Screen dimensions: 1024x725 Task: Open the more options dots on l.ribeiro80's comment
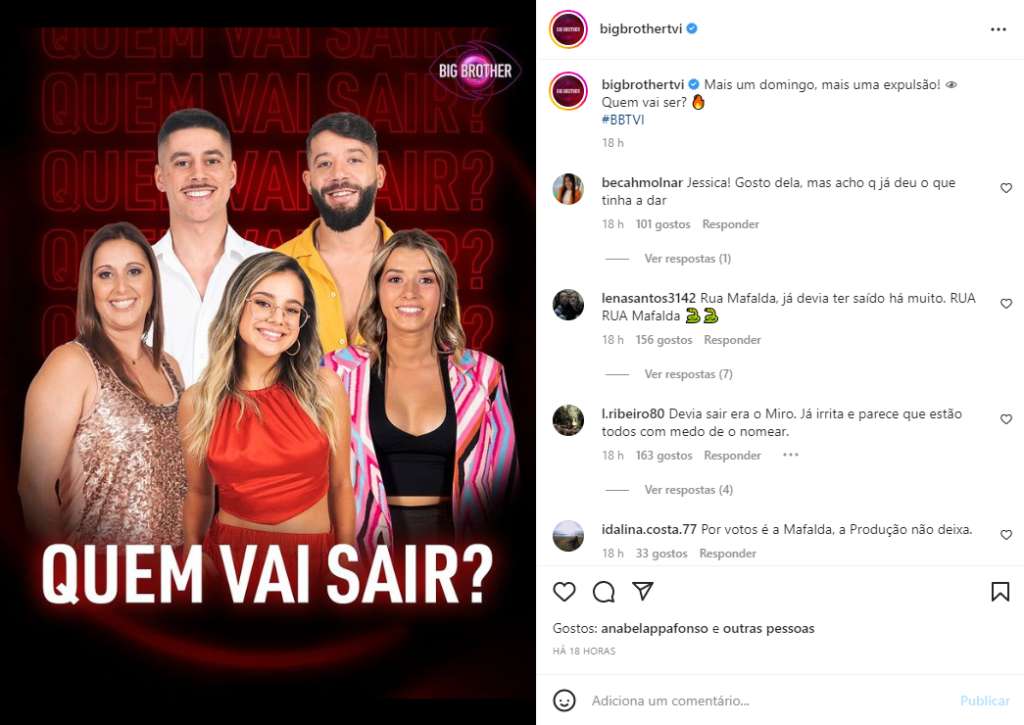tap(790, 455)
